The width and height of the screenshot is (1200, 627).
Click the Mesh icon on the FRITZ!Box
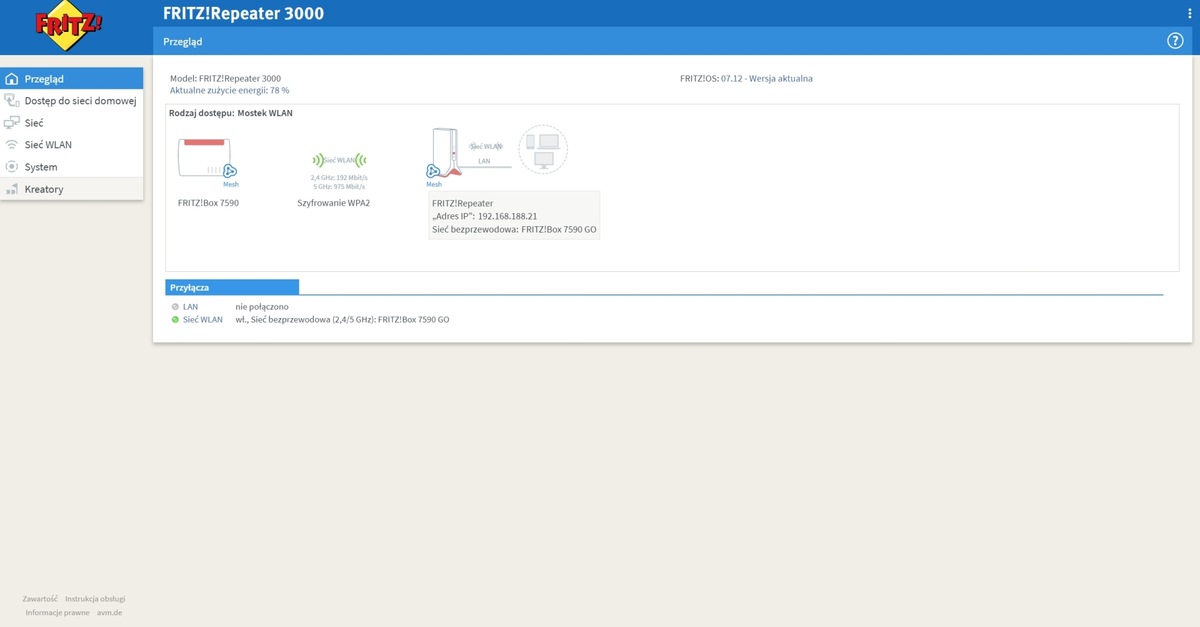(x=229, y=172)
